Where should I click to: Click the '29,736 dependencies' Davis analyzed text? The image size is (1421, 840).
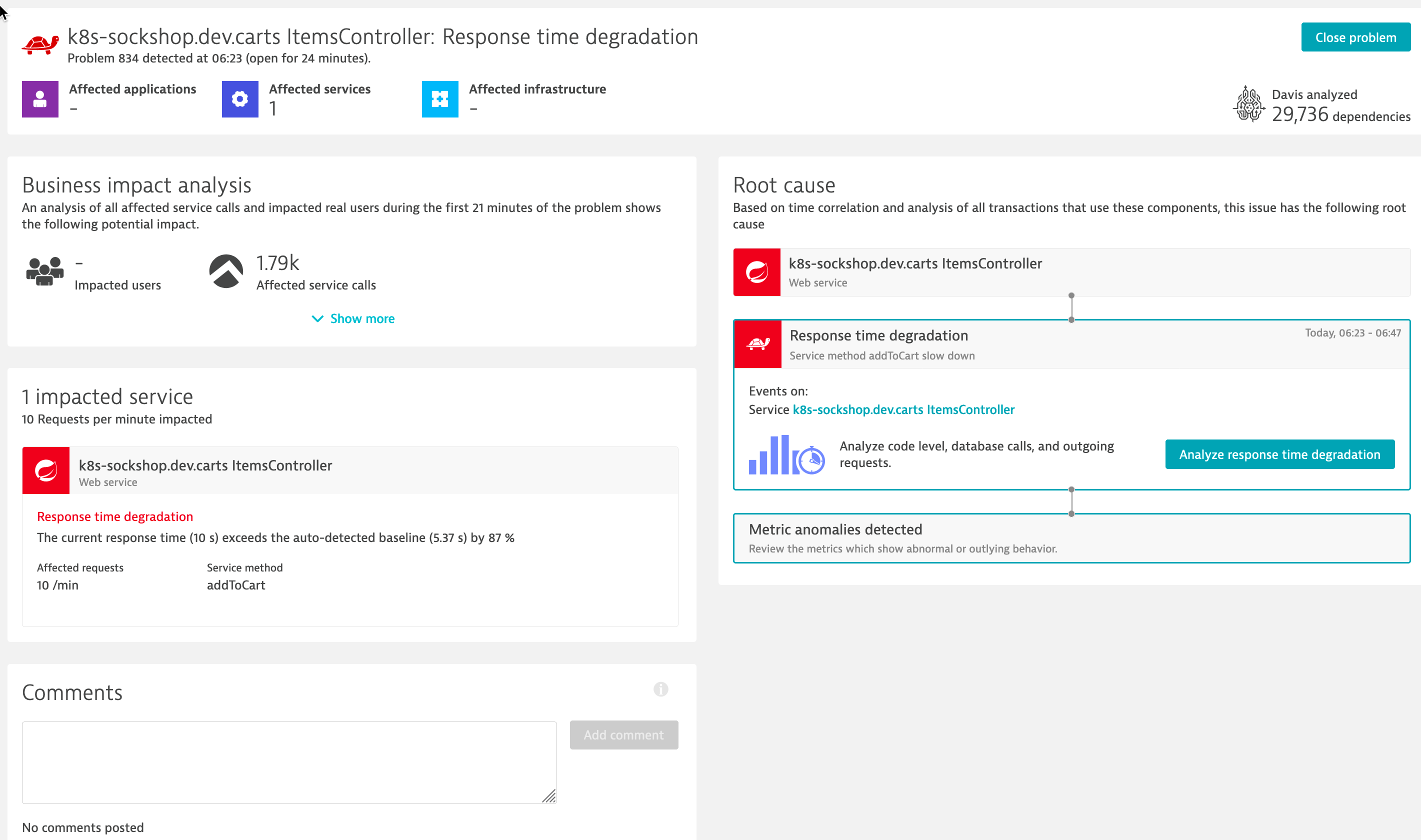coord(1340,115)
